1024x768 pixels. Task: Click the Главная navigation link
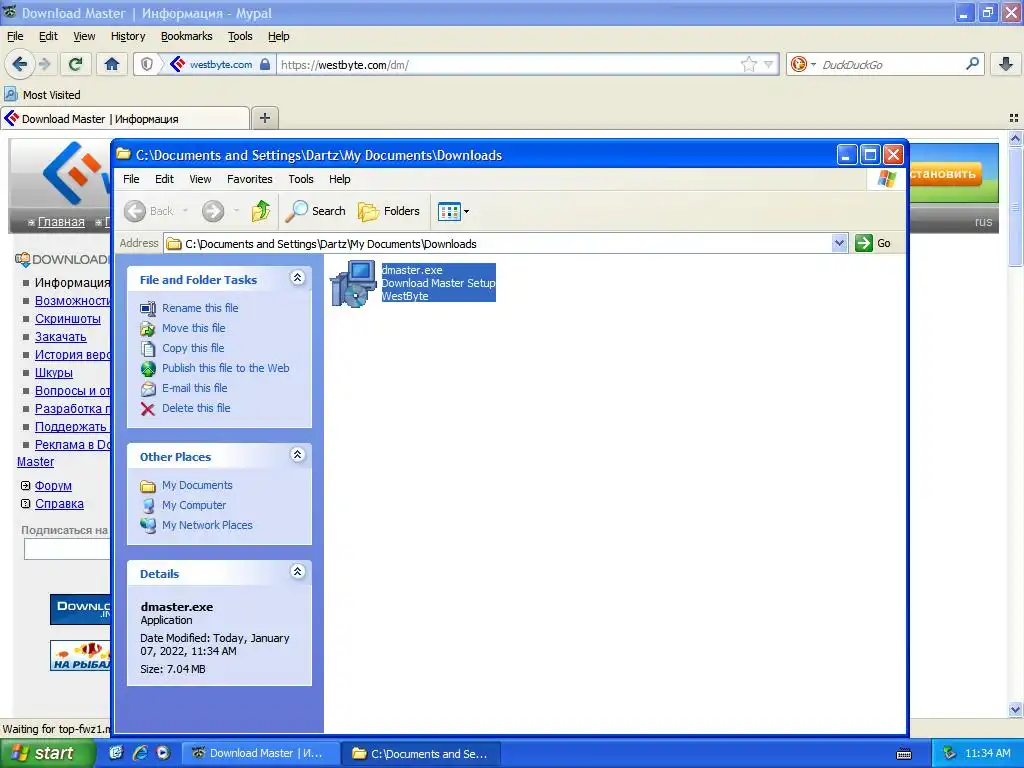[x=61, y=222]
